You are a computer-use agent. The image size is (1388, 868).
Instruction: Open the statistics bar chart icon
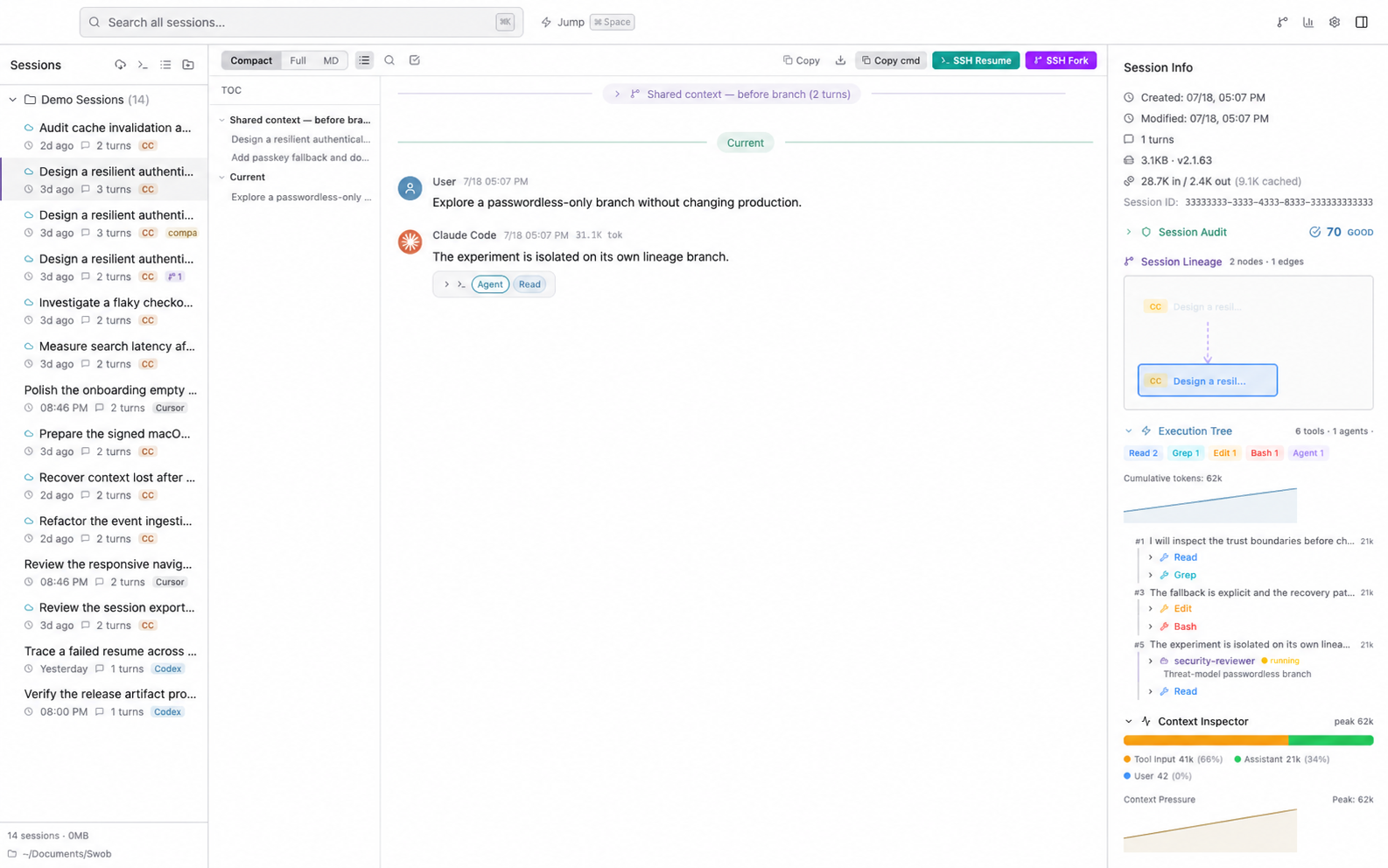1308,22
